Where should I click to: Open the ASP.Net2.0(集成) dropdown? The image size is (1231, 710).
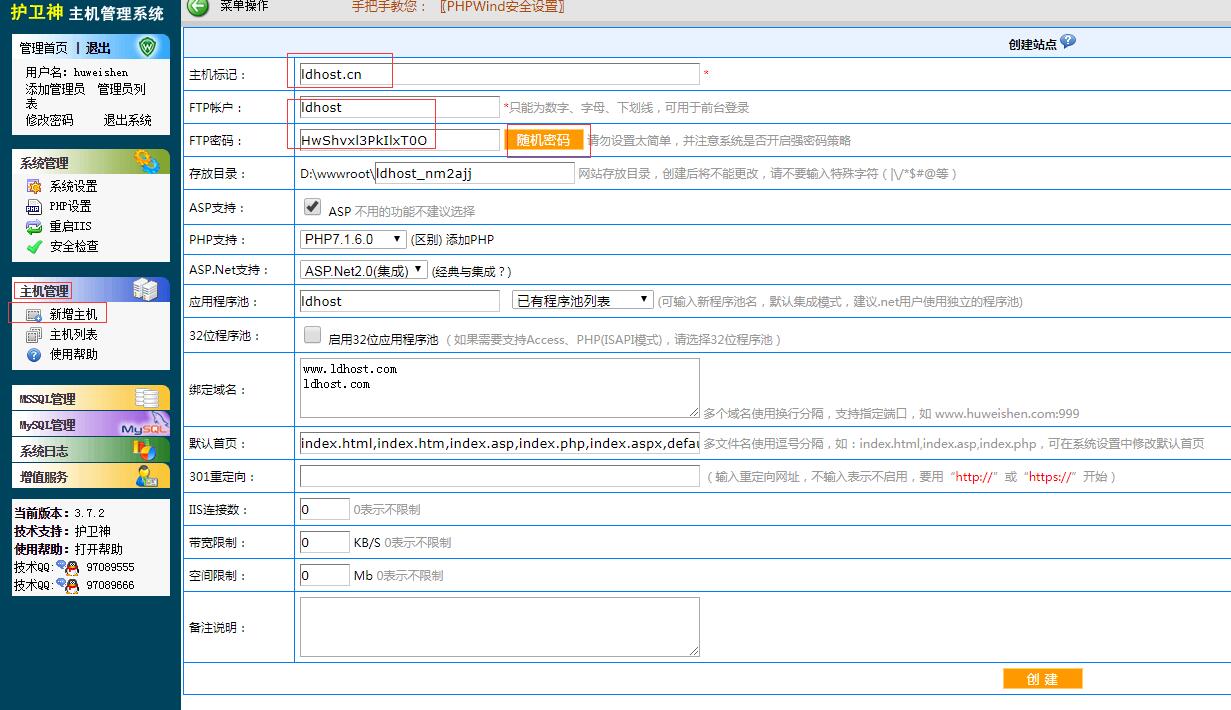tap(364, 270)
